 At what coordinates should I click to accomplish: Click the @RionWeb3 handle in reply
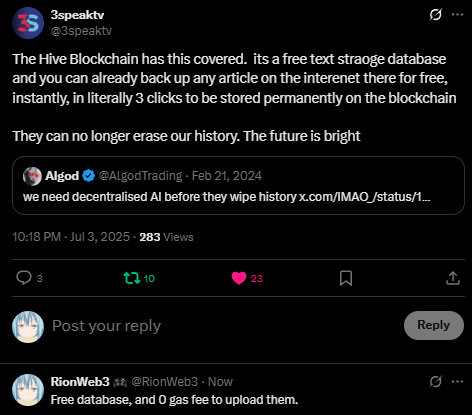(165, 382)
